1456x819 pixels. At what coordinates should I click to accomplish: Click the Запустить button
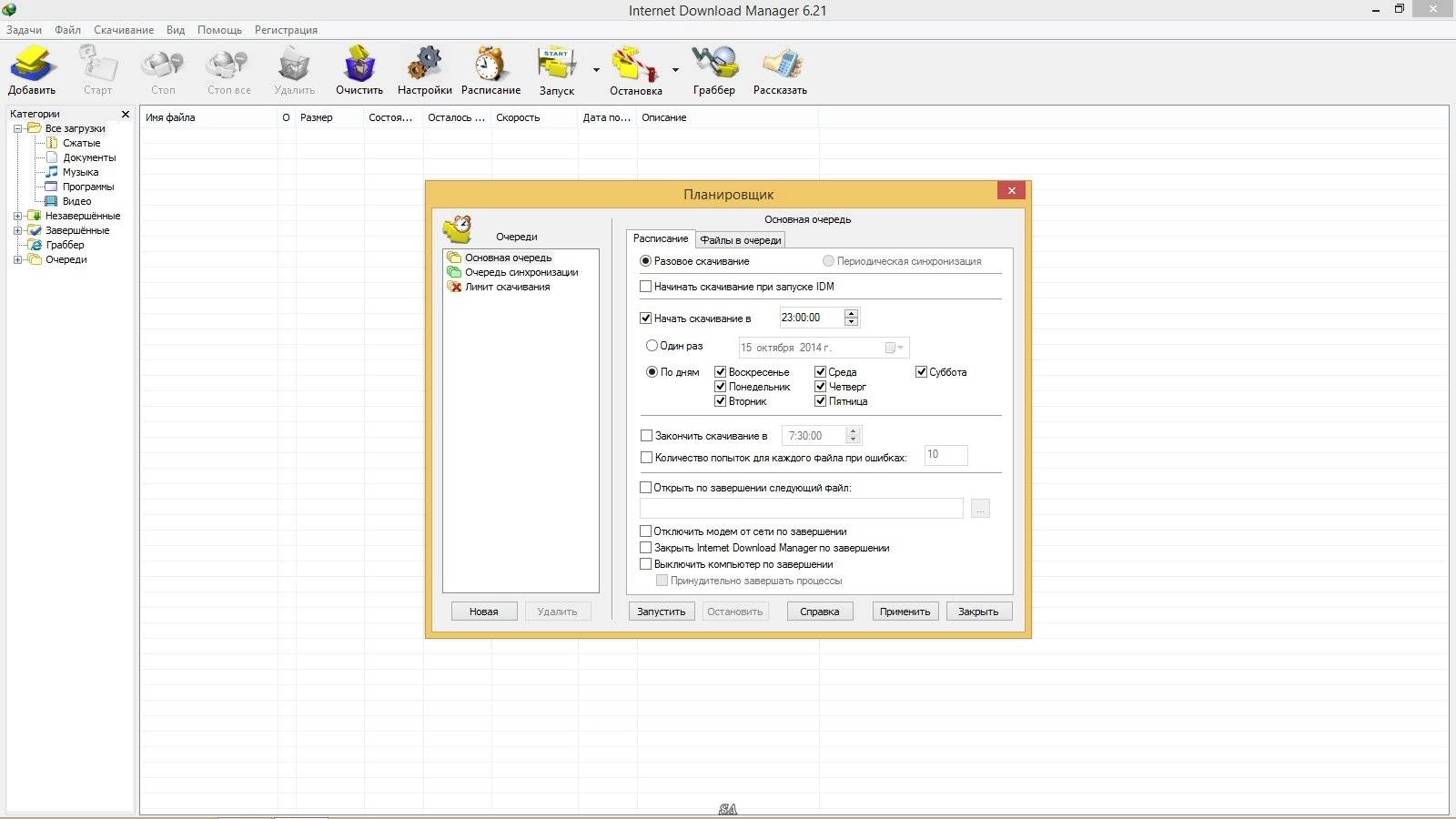pos(662,612)
